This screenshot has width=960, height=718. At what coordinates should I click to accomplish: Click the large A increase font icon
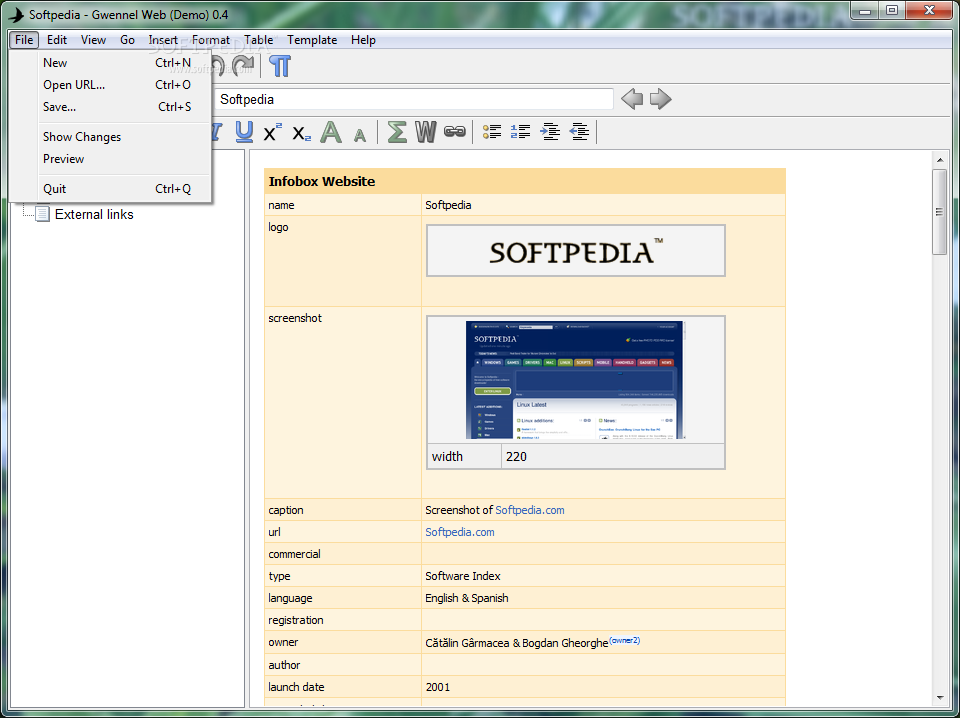[x=331, y=132]
